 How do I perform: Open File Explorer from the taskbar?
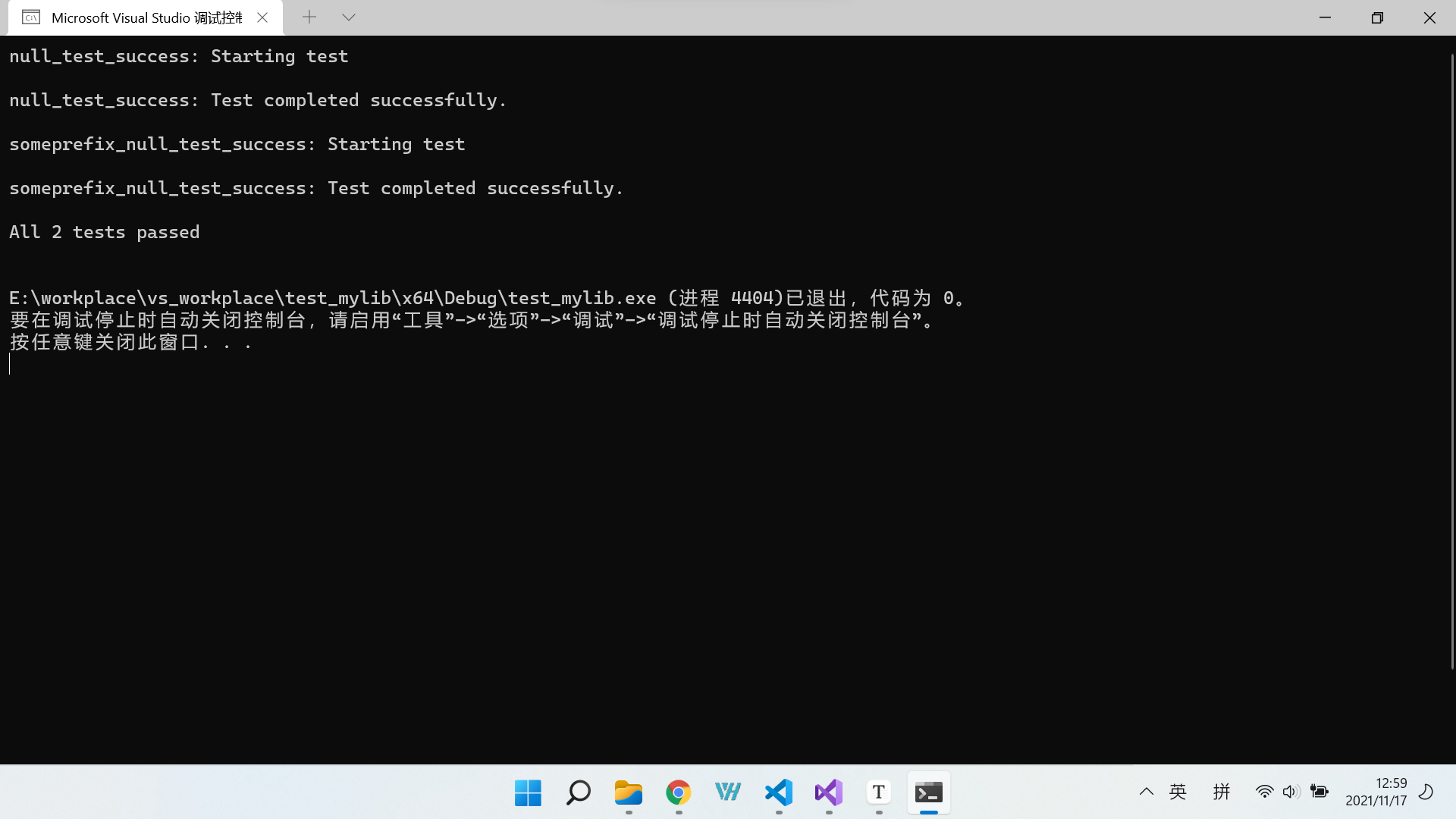(628, 792)
